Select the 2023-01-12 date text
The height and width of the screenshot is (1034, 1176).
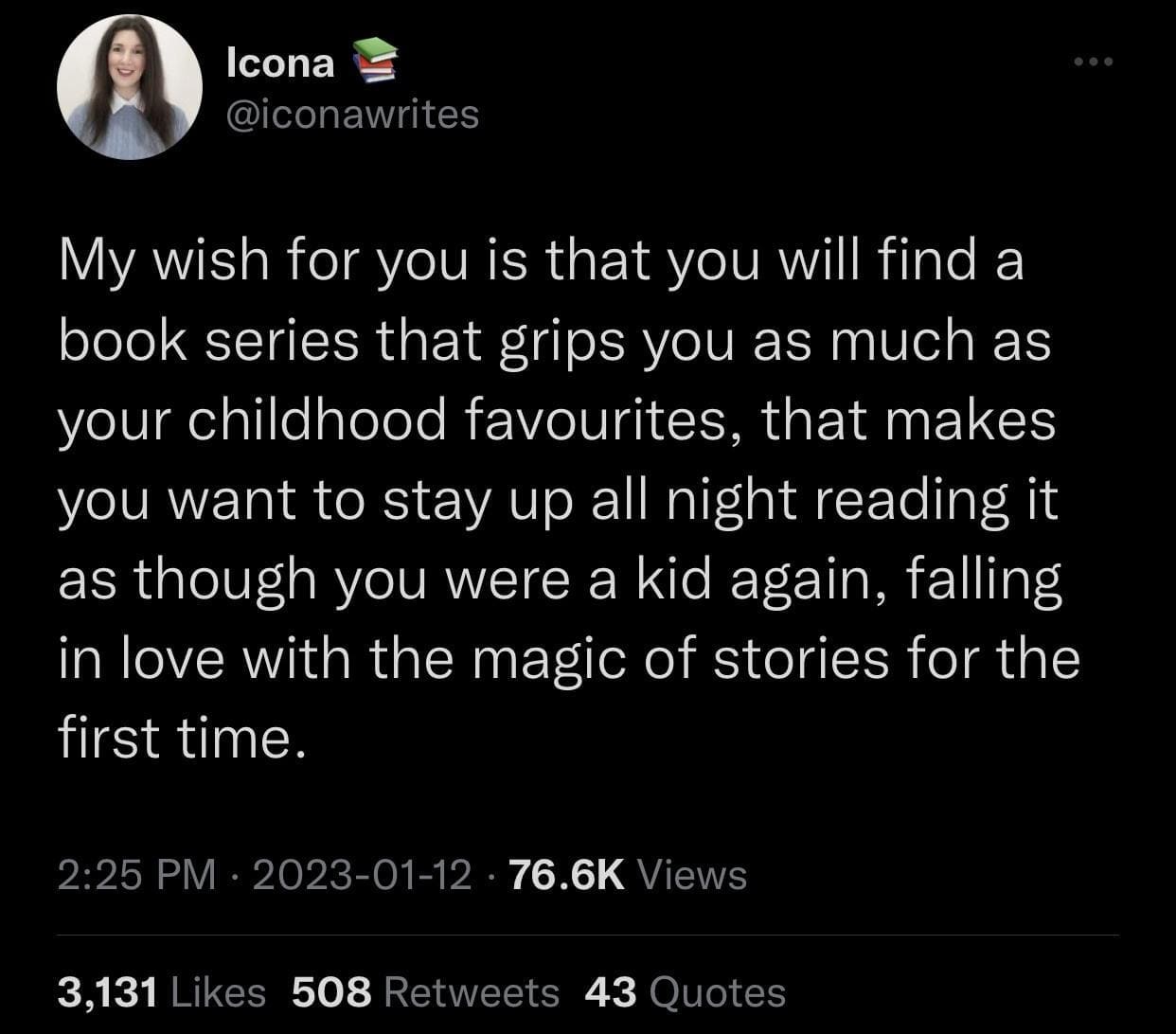362,875
